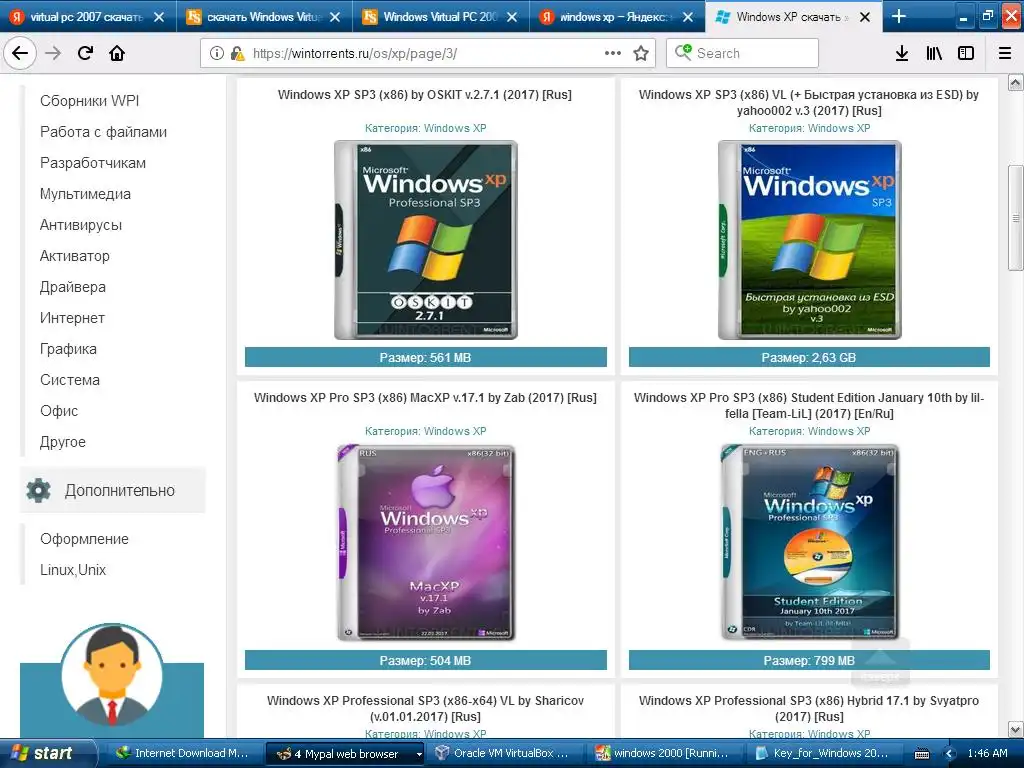
Task: Open 'Другое' sidebar category
Action: click(63, 442)
